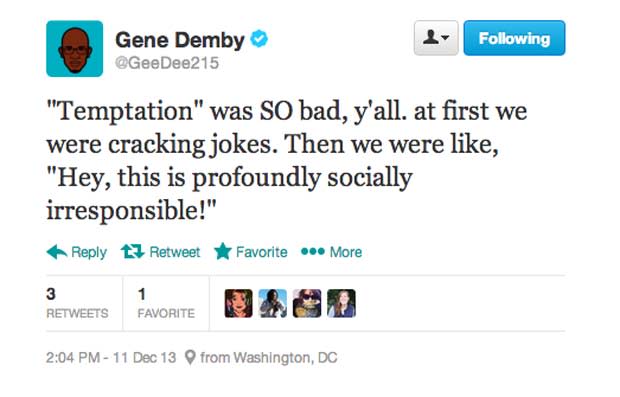
Task: Click the Gene Demby display name
Action: point(180,40)
